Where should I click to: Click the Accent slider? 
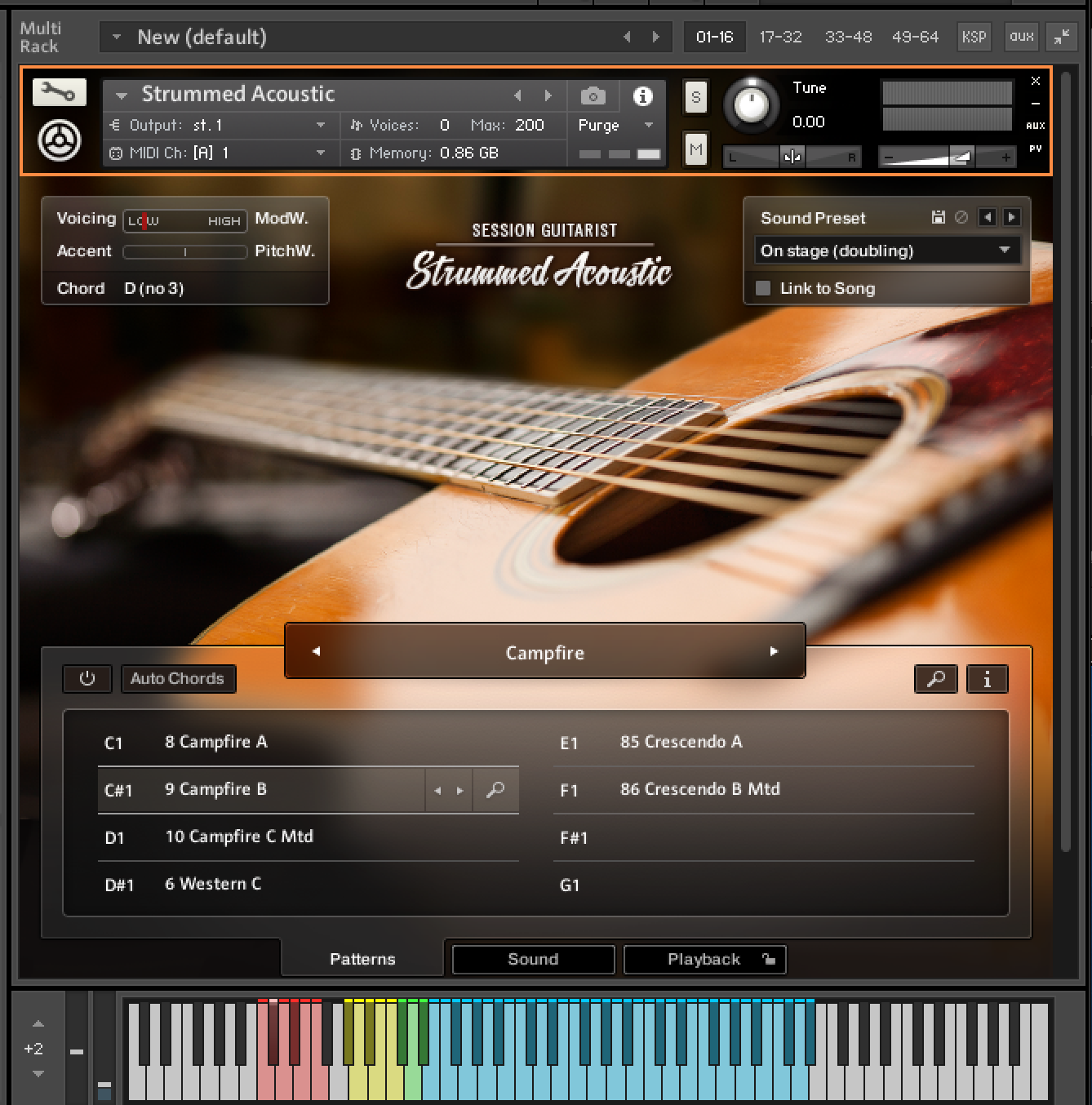pyautogui.click(x=184, y=252)
